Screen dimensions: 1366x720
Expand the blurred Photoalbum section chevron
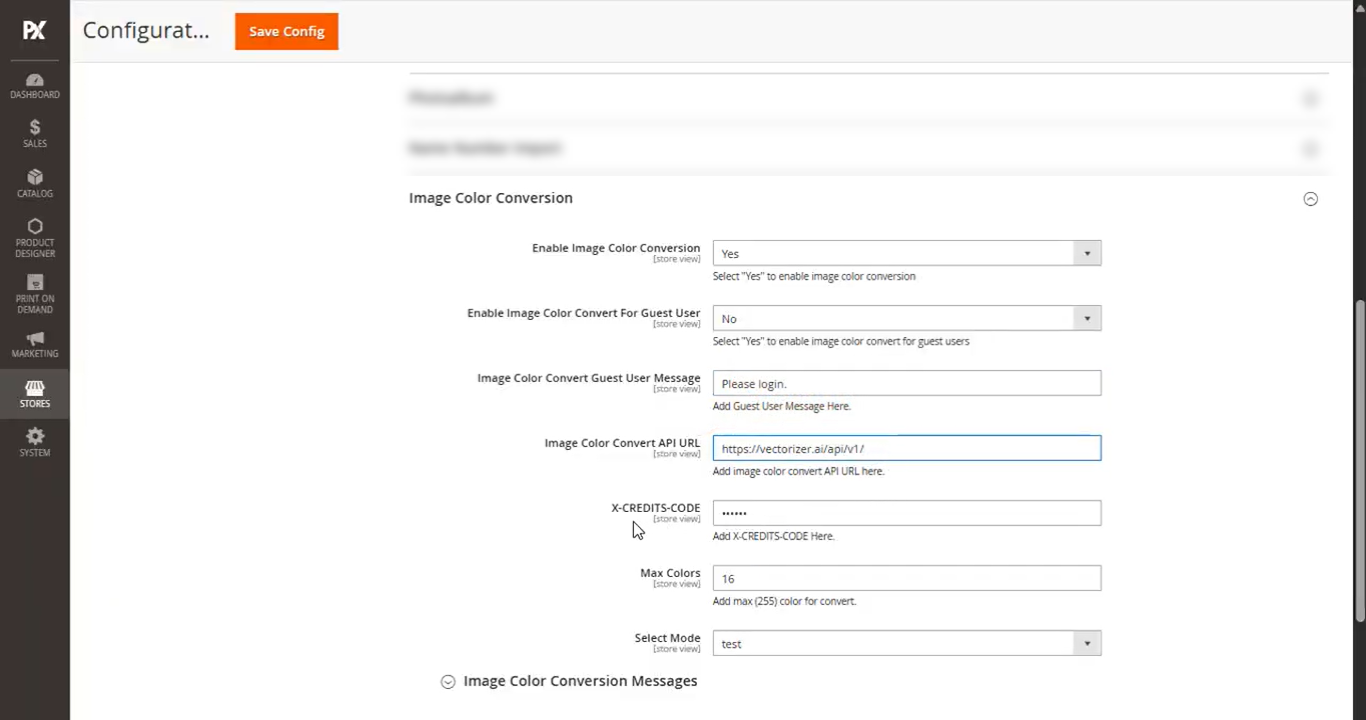click(x=1310, y=98)
